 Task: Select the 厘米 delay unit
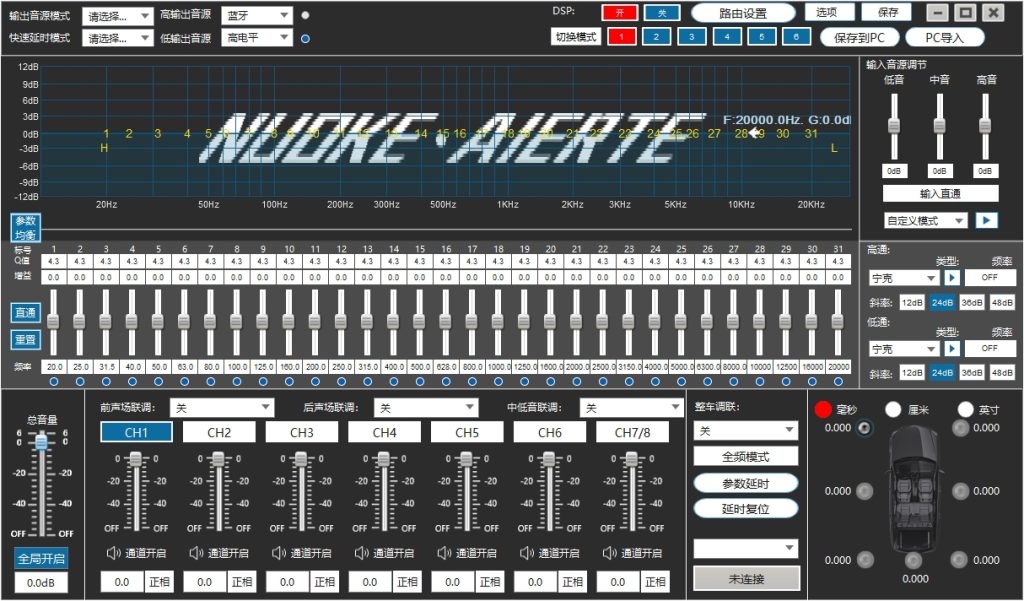(x=893, y=409)
